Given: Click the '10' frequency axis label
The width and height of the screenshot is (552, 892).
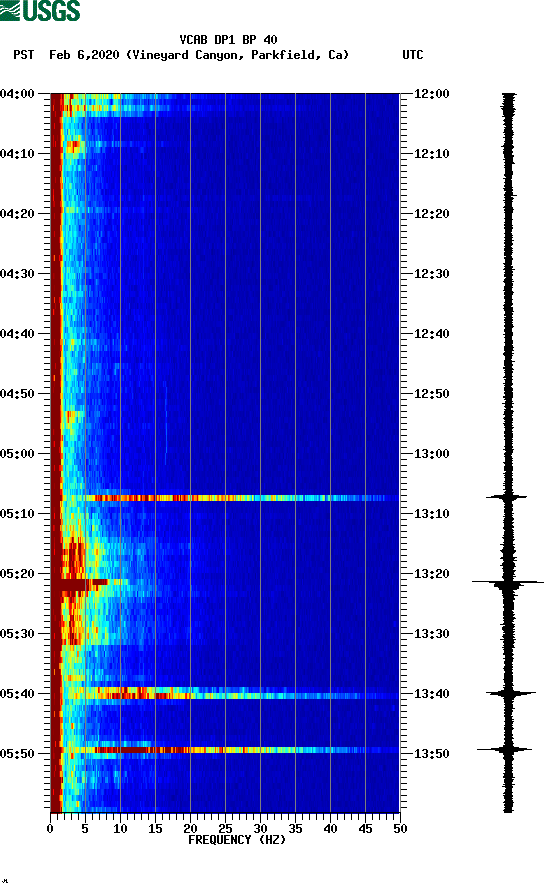Looking at the screenshot, I should click(120, 829).
